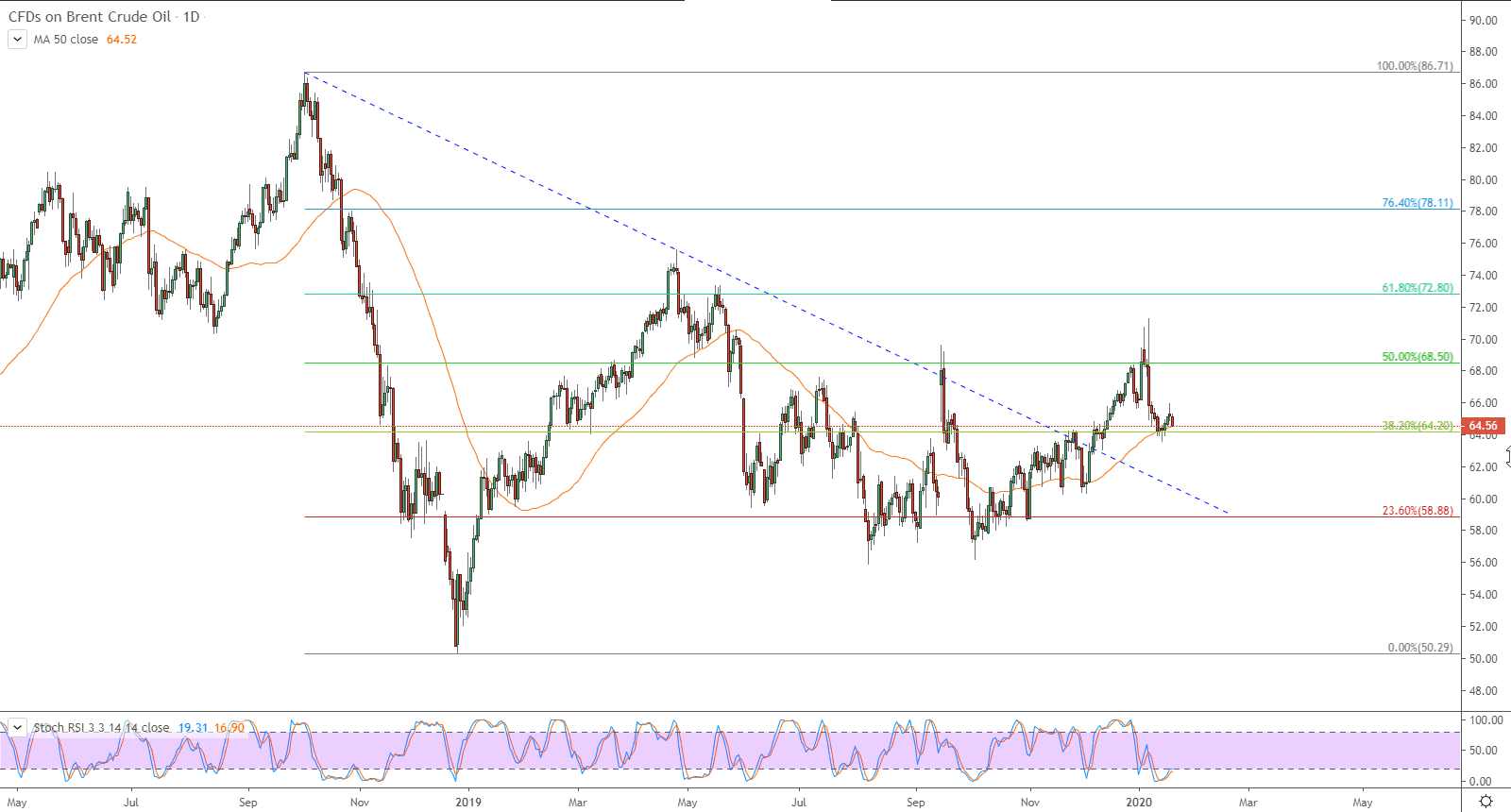
Task: Click the 100.00 level on Stoch RSI scale
Action: click(1486, 719)
